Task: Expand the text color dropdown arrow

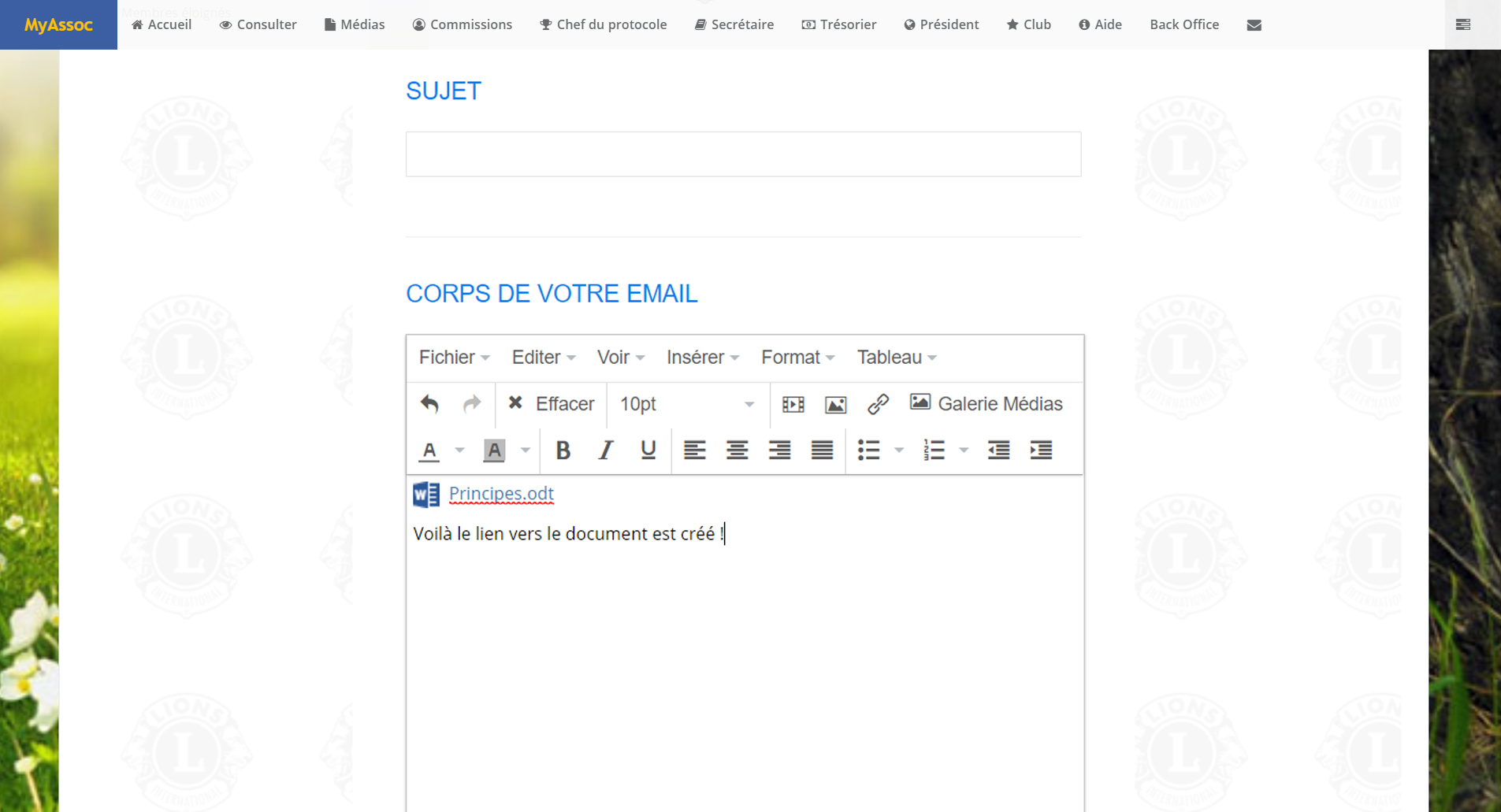Action: pos(459,450)
